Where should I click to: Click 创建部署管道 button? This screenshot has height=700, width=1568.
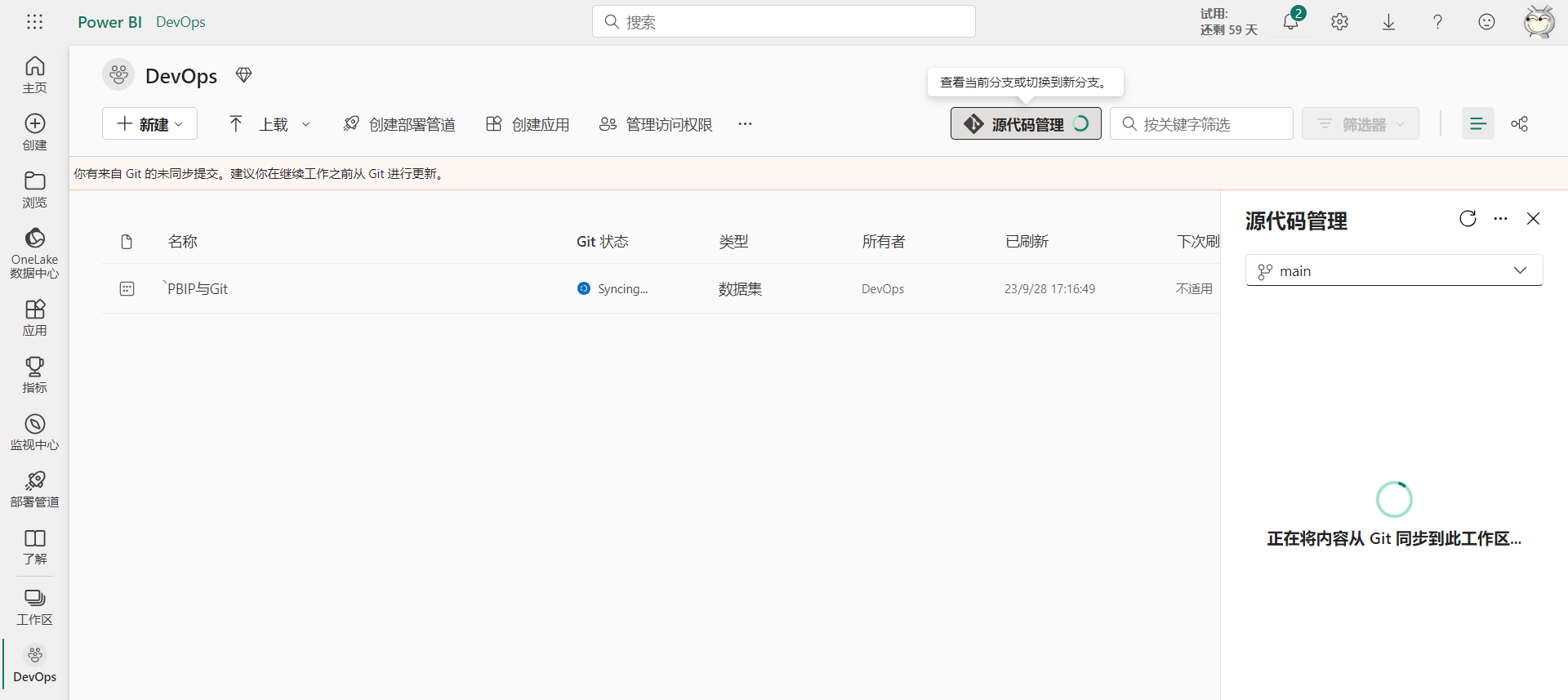click(399, 124)
